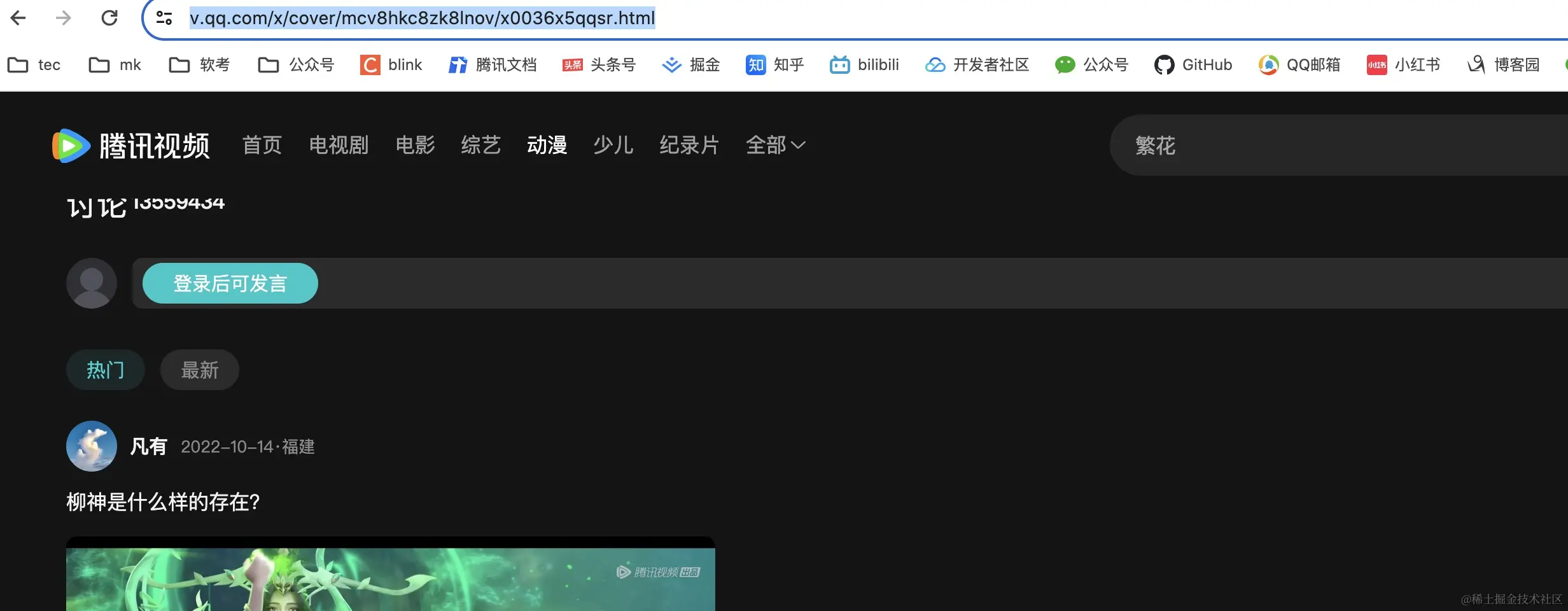Switch to the 纪录片 category
Image resolution: width=1568 pixels, height=611 pixels.
pyautogui.click(x=689, y=145)
